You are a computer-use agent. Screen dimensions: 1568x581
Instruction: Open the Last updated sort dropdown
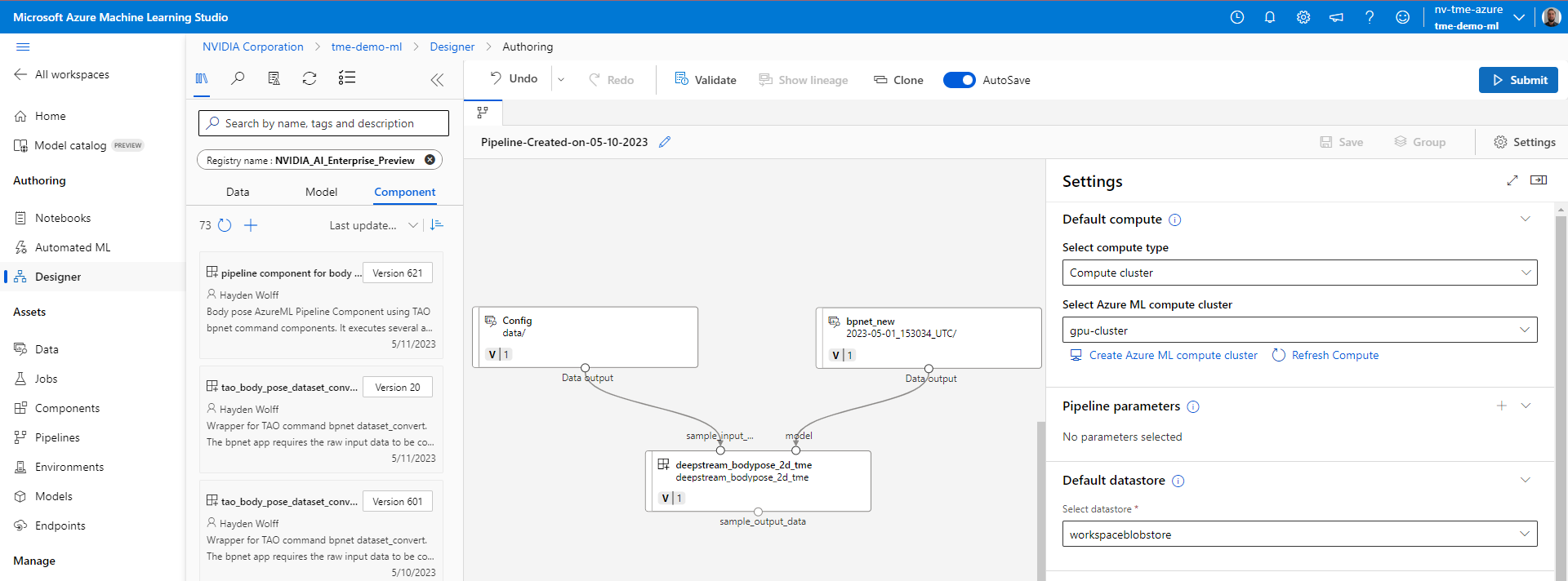(374, 225)
